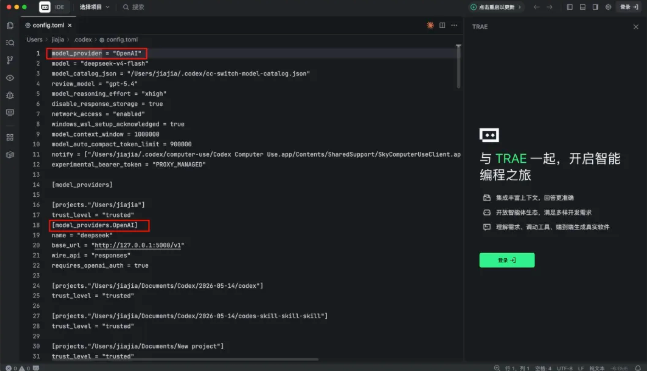Click line 19 name = "deepseek"
647x371 pixels.
82,235
